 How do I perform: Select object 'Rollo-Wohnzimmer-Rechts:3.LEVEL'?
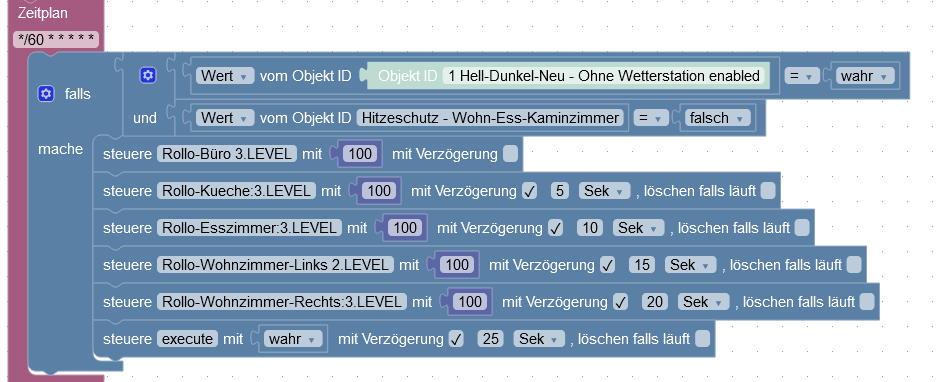click(282, 302)
